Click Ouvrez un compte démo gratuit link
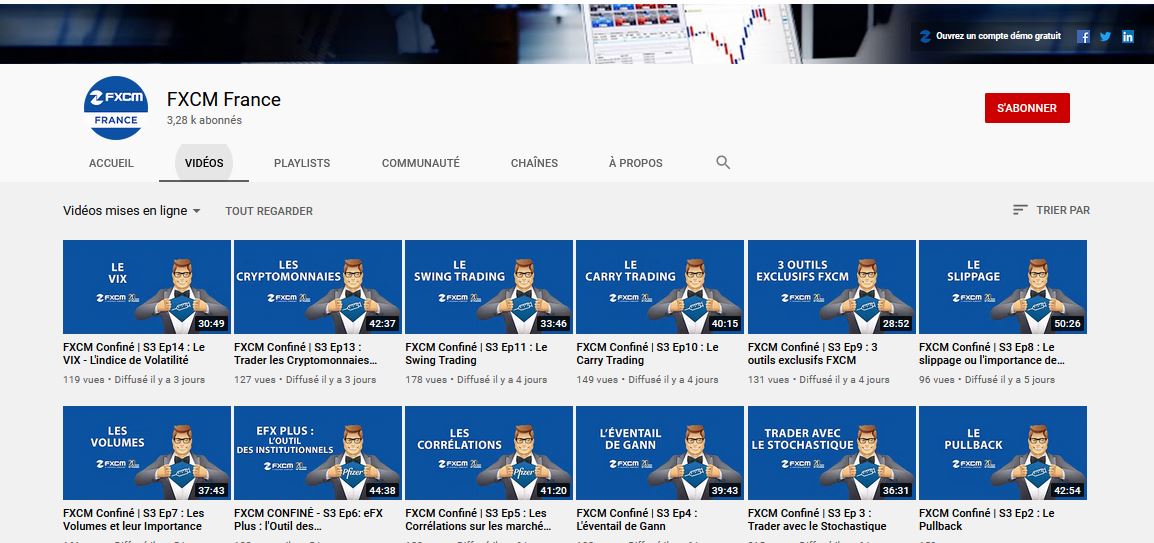 click(x=998, y=35)
